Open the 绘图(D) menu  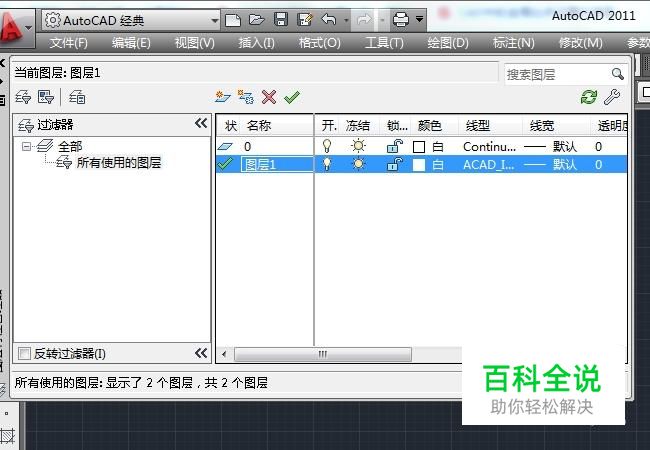[x=448, y=42]
